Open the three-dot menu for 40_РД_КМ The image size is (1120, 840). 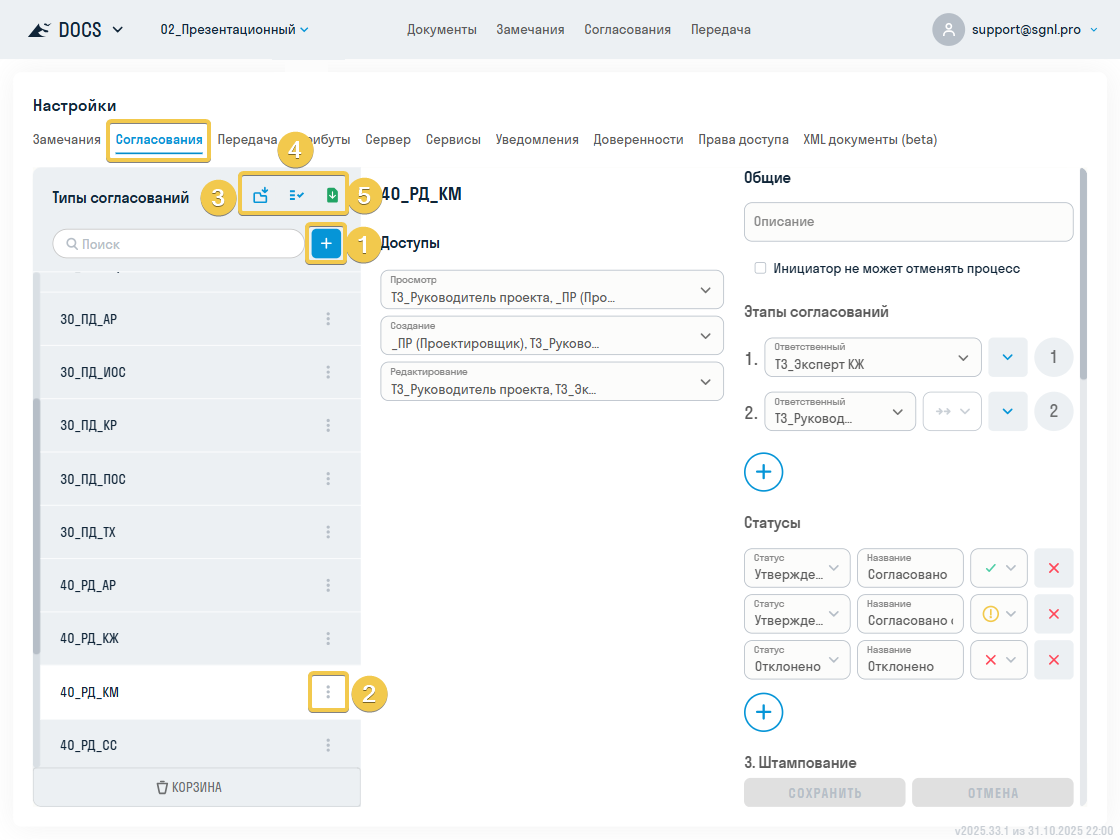(x=328, y=692)
